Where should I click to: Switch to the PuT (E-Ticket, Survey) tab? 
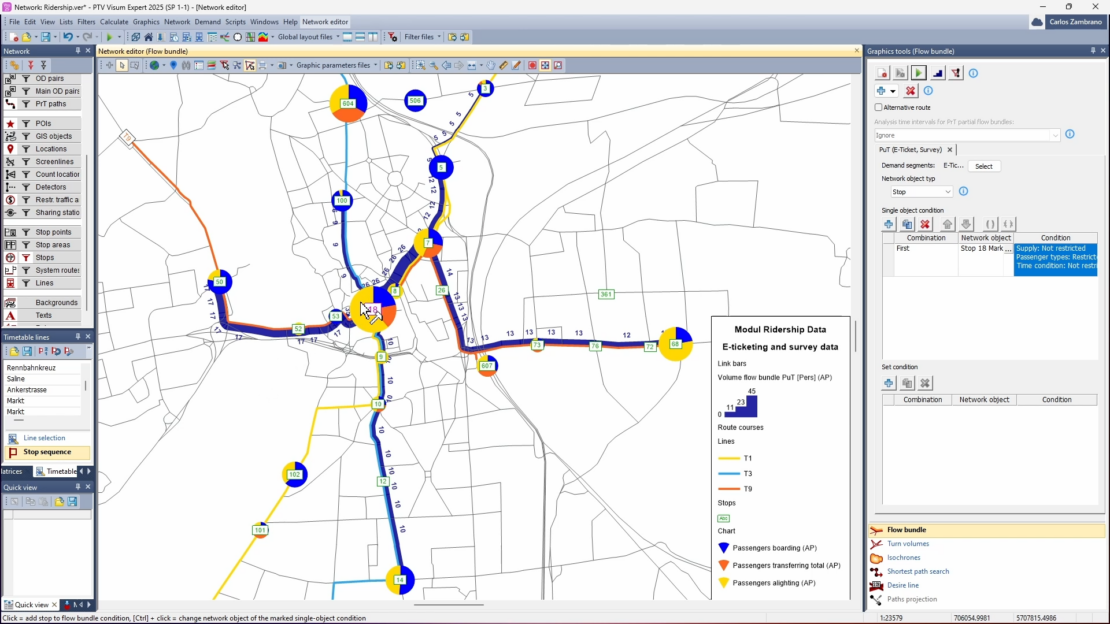point(910,149)
